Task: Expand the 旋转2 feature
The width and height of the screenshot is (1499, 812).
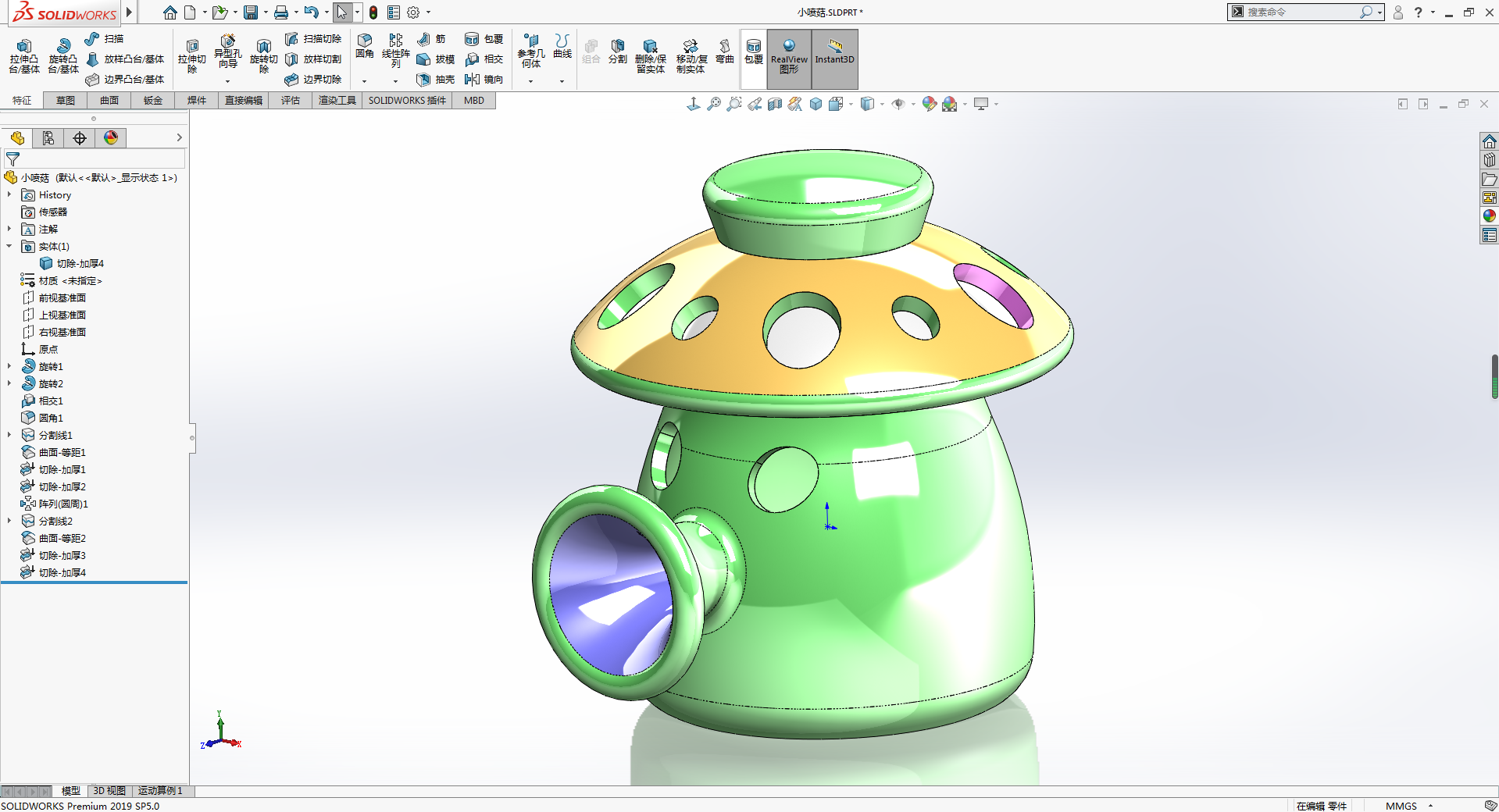Action: 9,384
